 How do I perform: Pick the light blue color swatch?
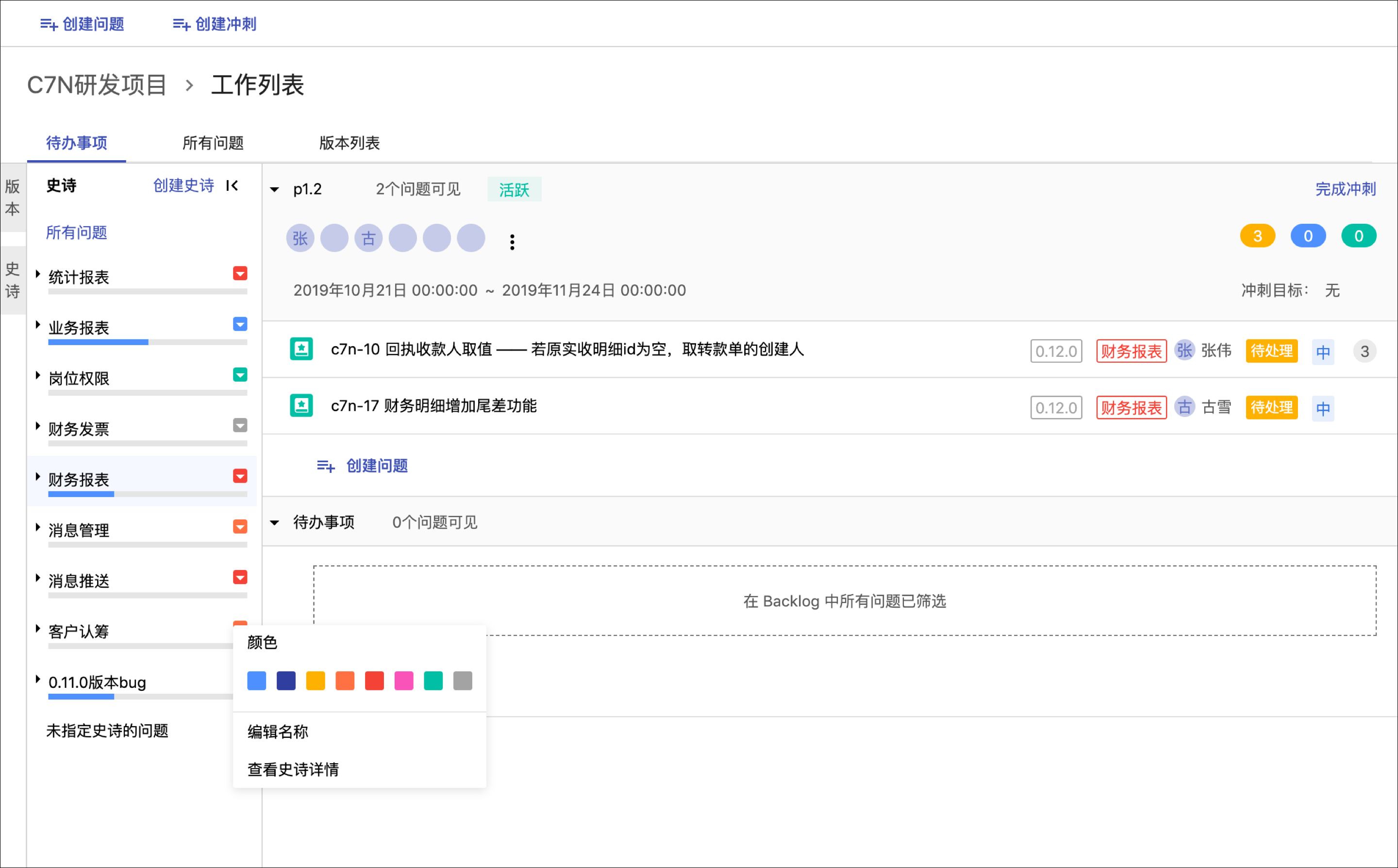point(256,681)
